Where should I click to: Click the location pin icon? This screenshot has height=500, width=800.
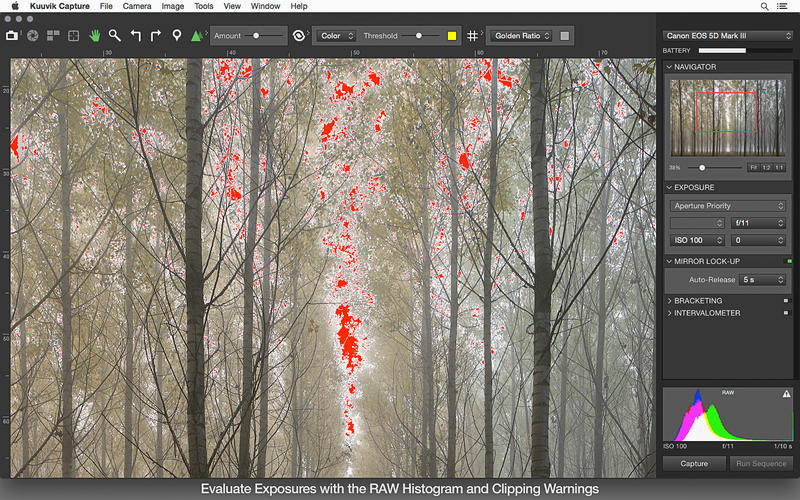[176, 36]
